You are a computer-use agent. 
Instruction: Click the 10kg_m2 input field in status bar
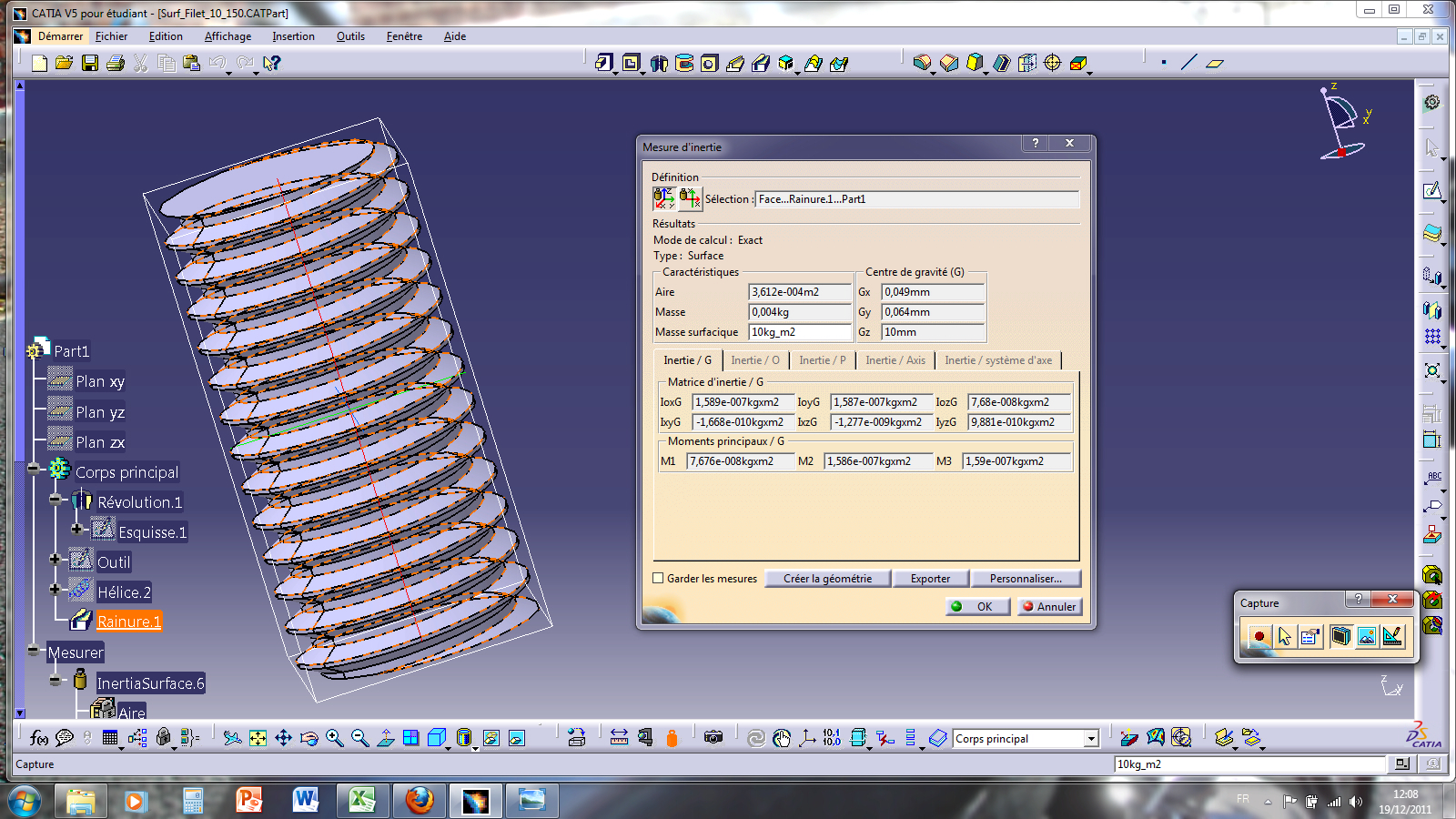pyautogui.click(x=1249, y=764)
